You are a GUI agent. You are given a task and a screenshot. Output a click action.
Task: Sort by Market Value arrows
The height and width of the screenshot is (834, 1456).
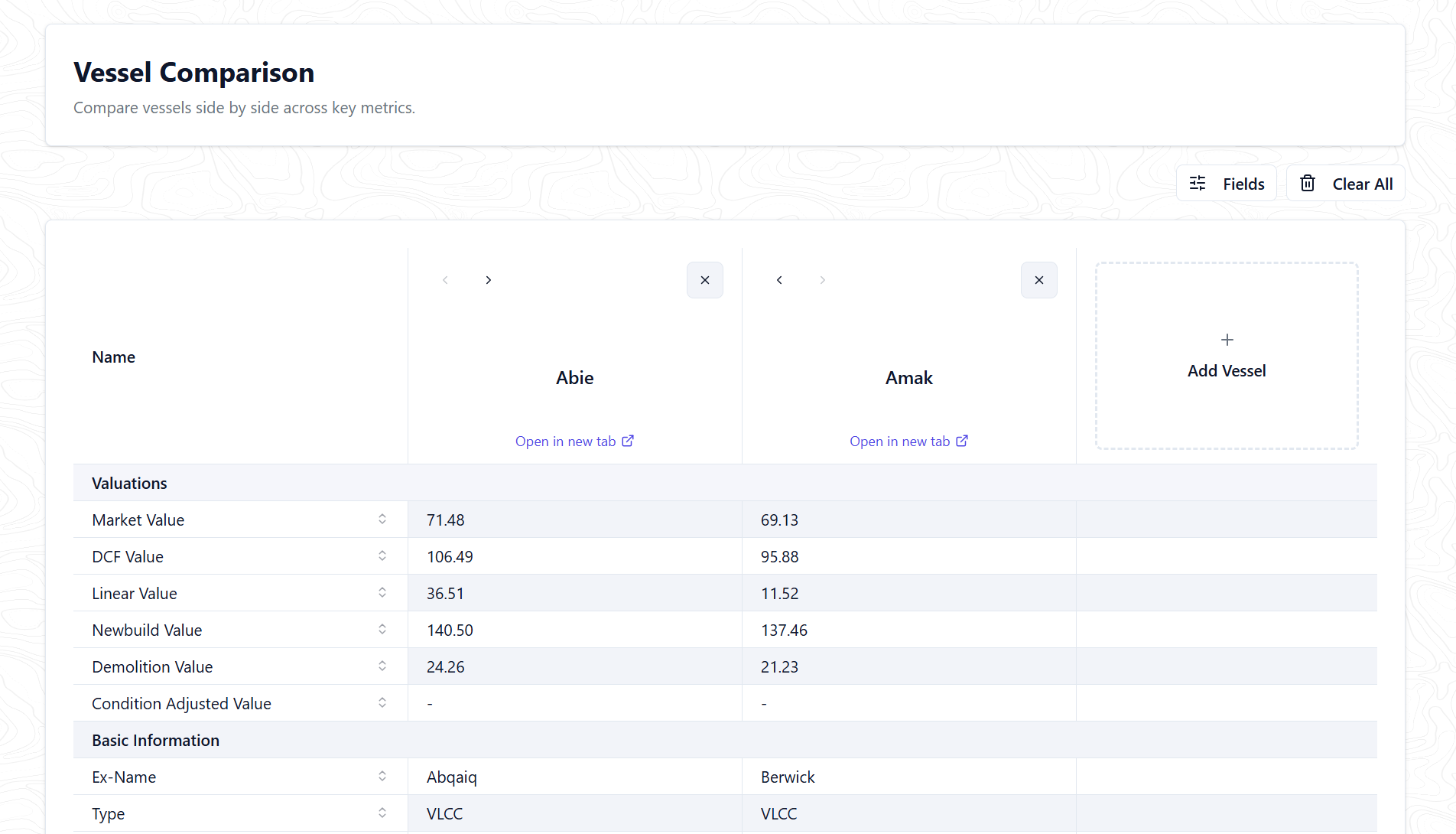[382, 520]
